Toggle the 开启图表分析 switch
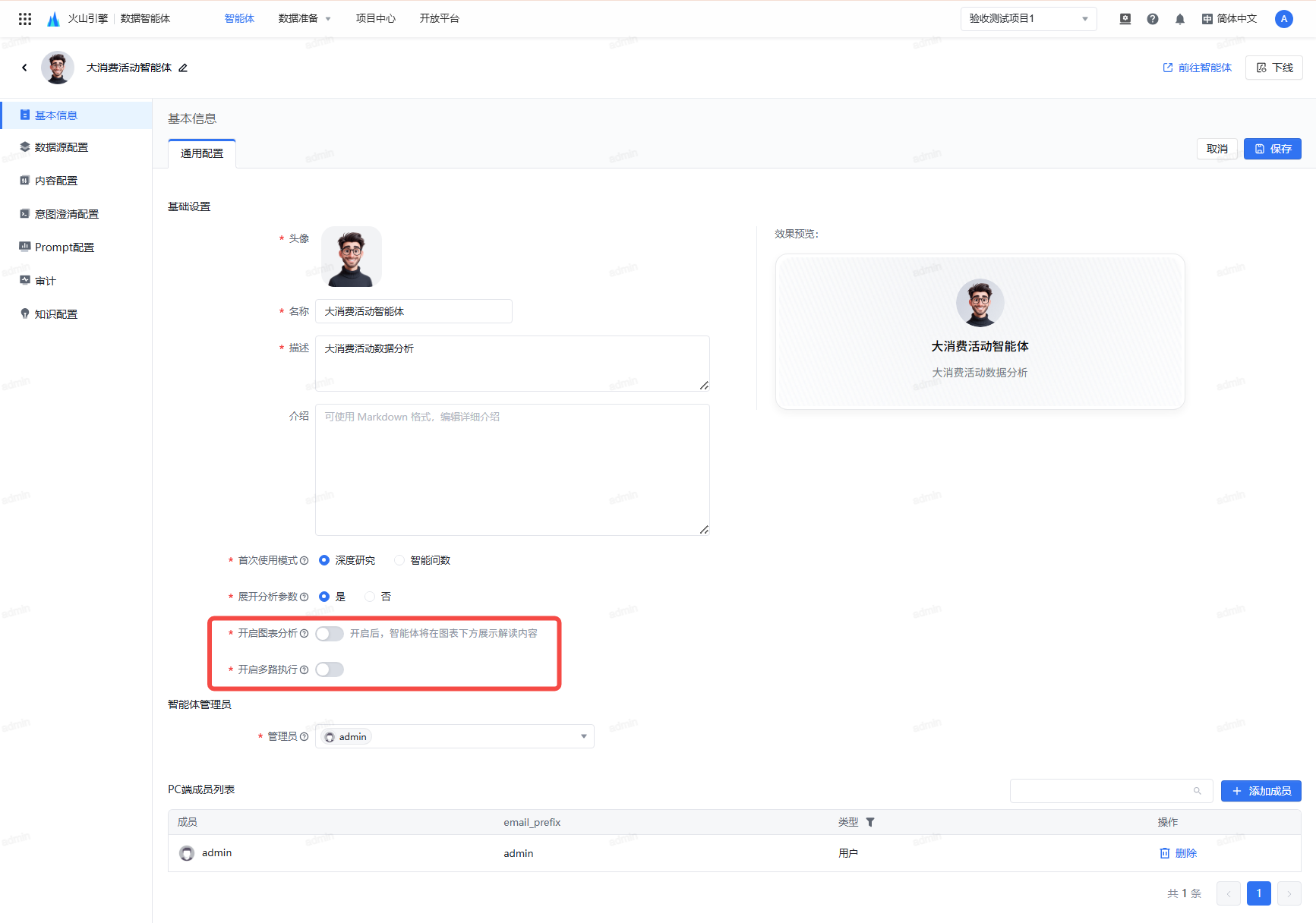Viewport: 1316px width, 923px height. coord(330,633)
